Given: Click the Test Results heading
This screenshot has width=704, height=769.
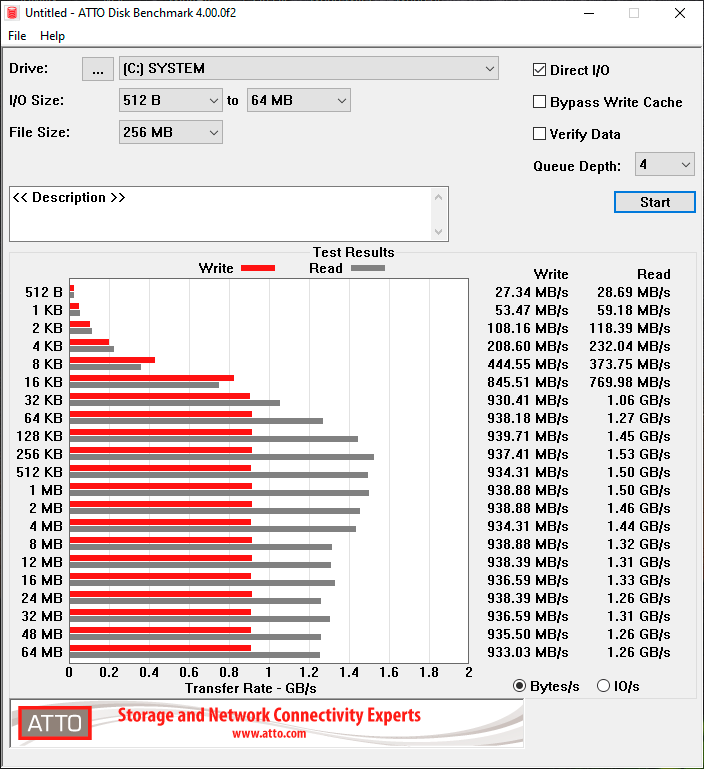Looking at the screenshot, I should point(353,252).
